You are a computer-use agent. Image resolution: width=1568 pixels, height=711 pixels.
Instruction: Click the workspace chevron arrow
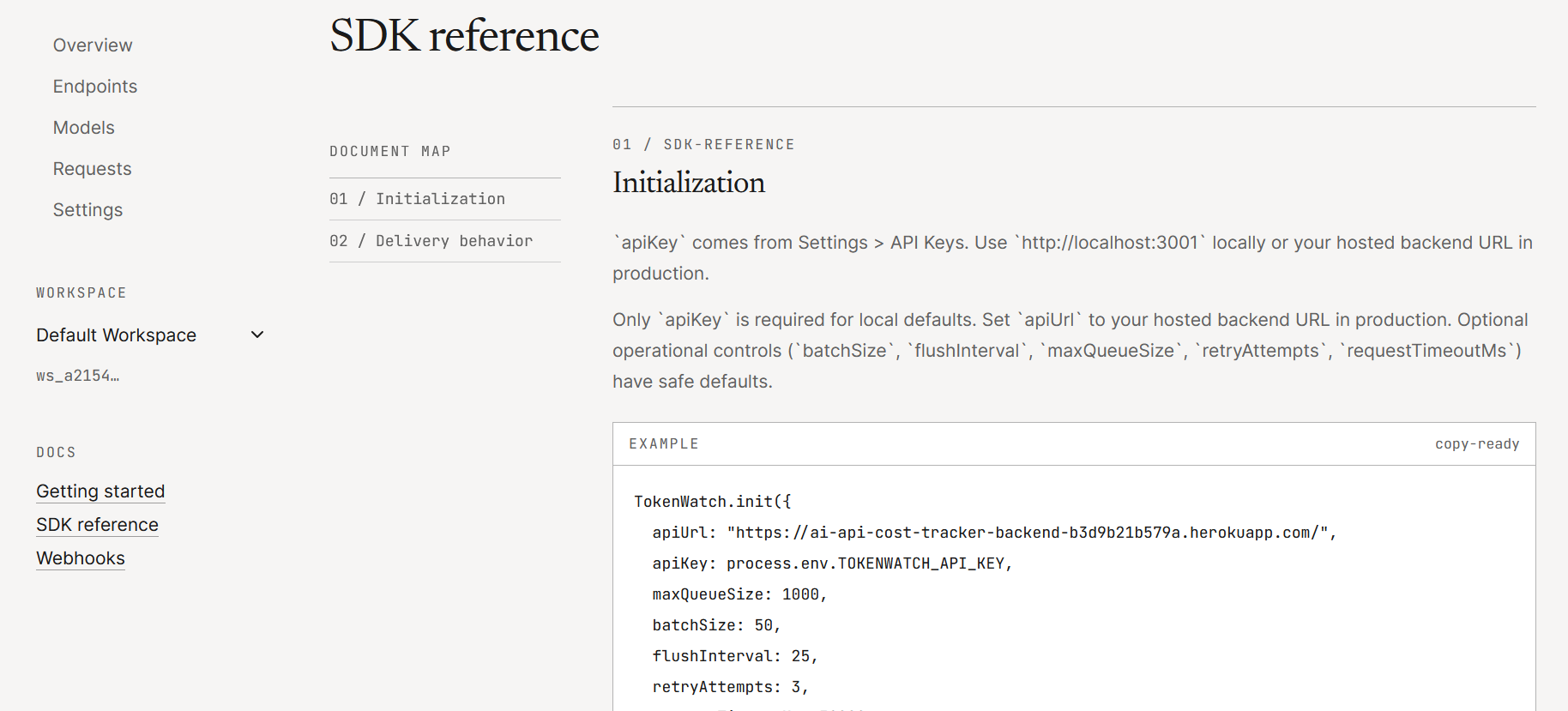coord(257,334)
